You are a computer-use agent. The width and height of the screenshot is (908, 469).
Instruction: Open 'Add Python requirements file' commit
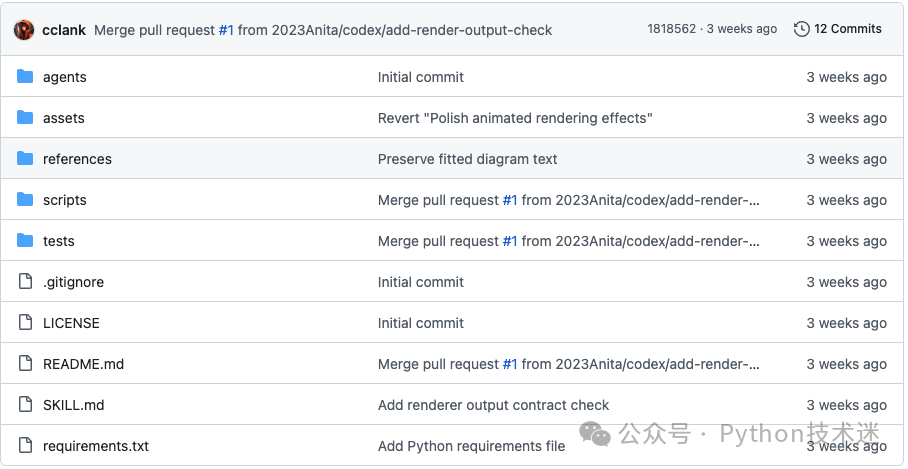[x=471, y=446]
